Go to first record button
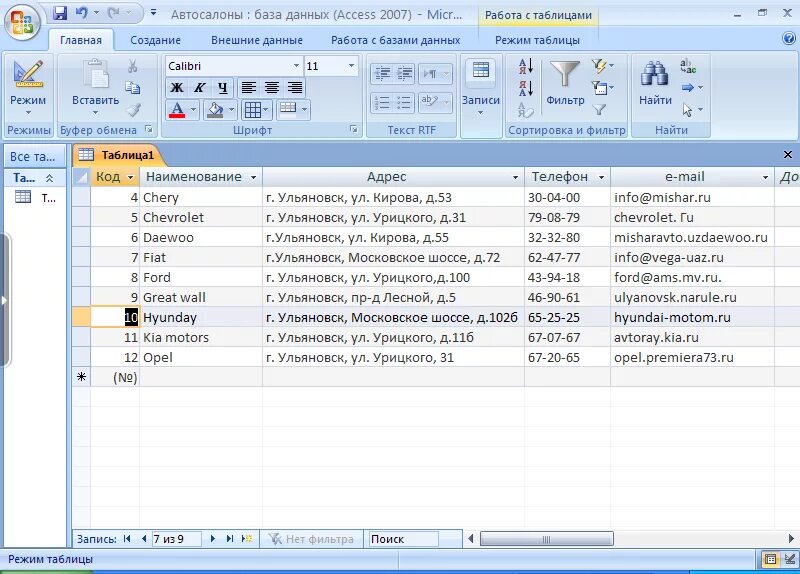 pos(127,538)
